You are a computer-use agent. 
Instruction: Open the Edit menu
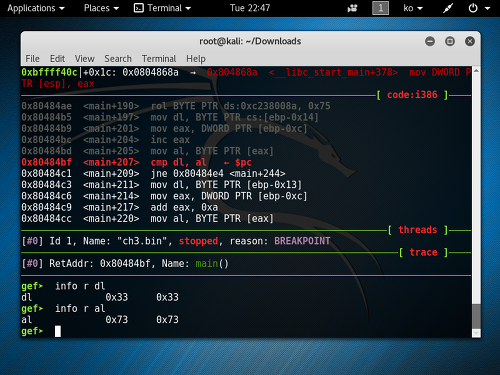point(57,59)
